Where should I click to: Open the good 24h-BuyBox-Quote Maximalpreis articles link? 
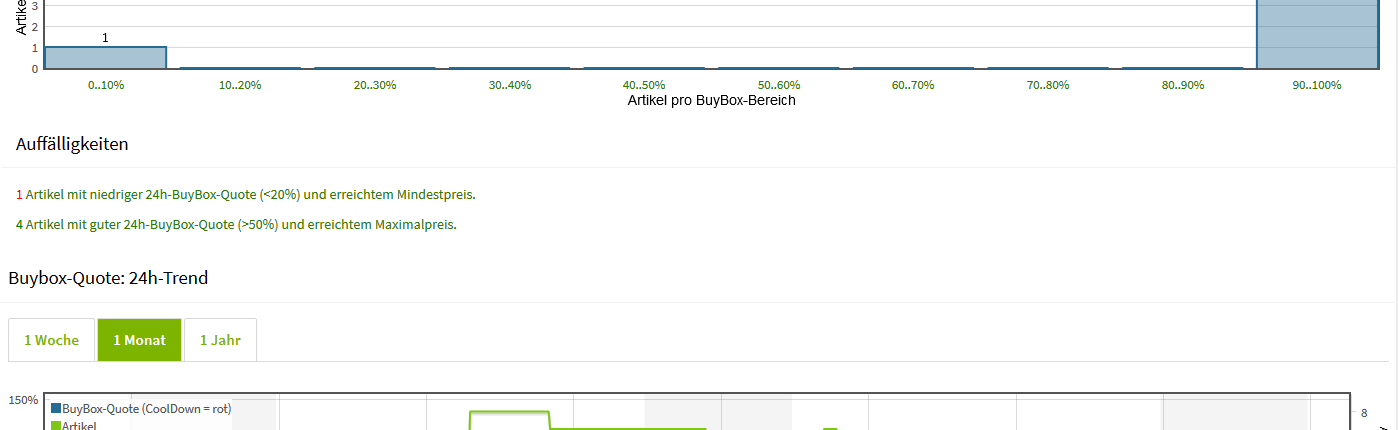(x=236, y=224)
